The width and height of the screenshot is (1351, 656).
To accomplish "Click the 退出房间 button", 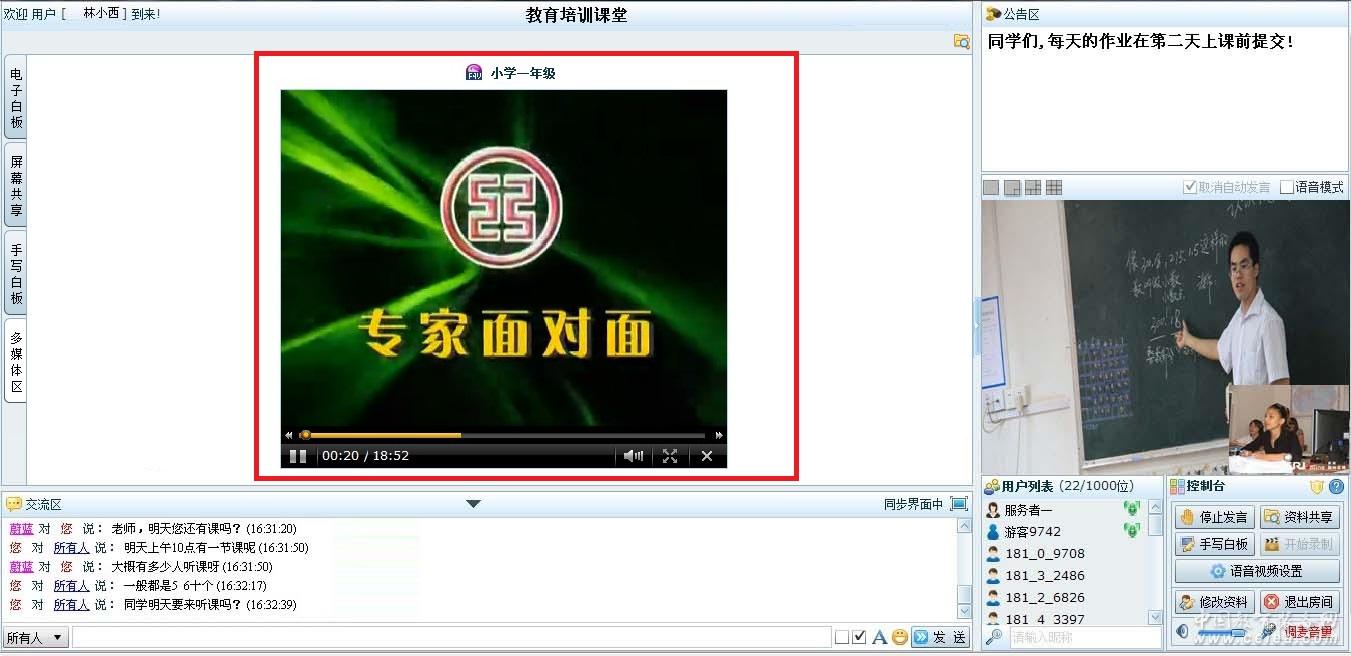I will (x=1298, y=602).
